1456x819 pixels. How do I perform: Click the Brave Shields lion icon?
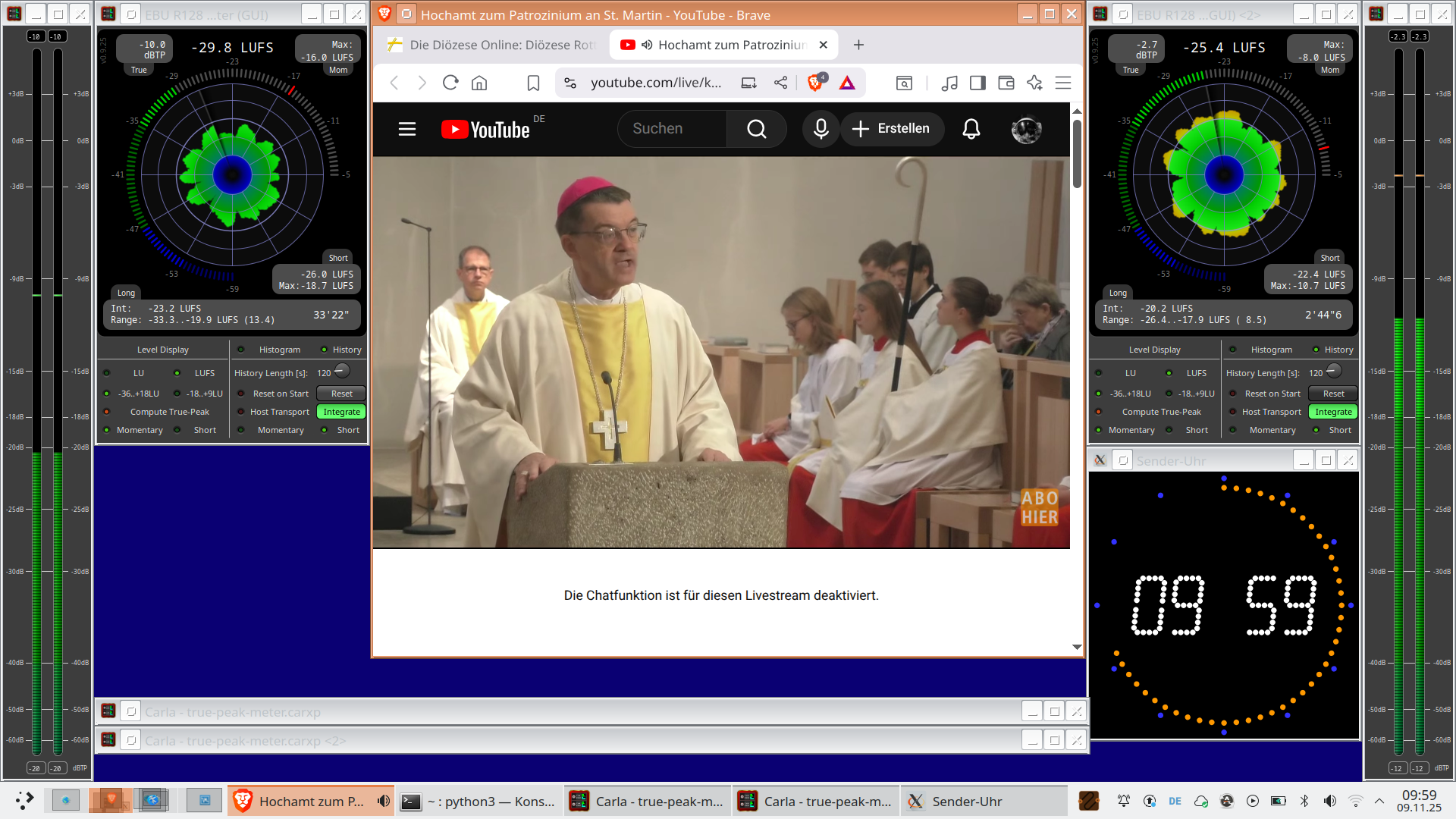tap(815, 83)
